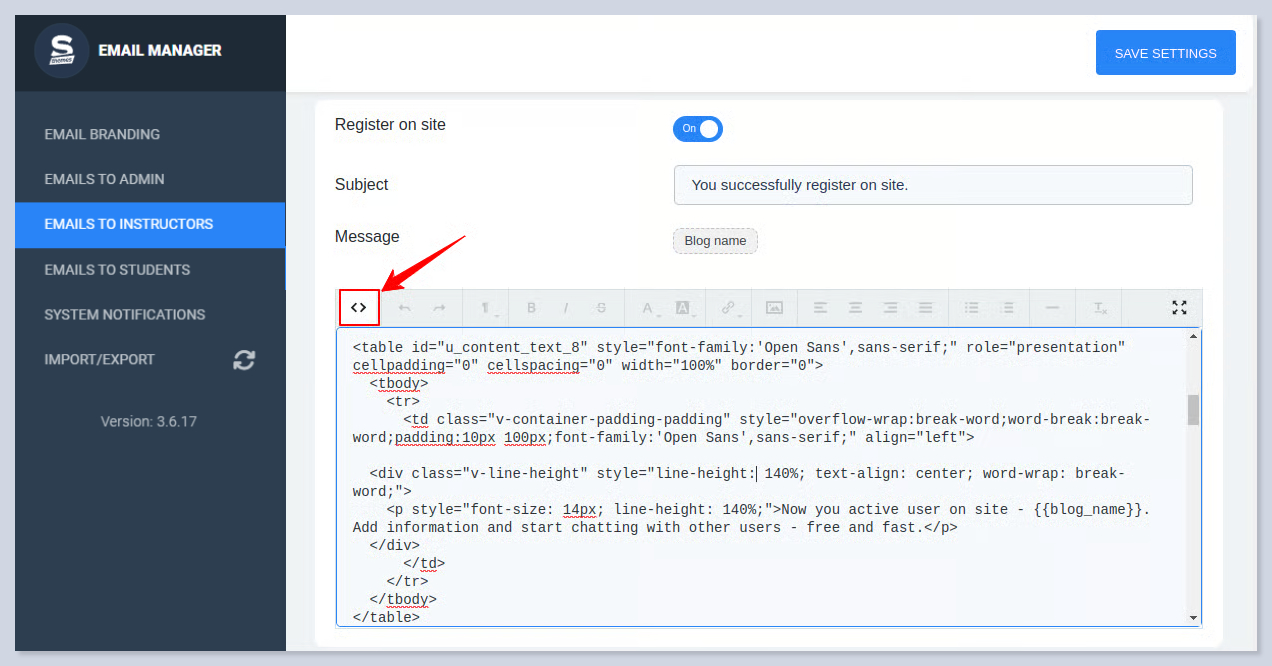Click the fullscreen icon in the editor toolbar
The height and width of the screenshot is (666, 1272).
pos(1179,308)
